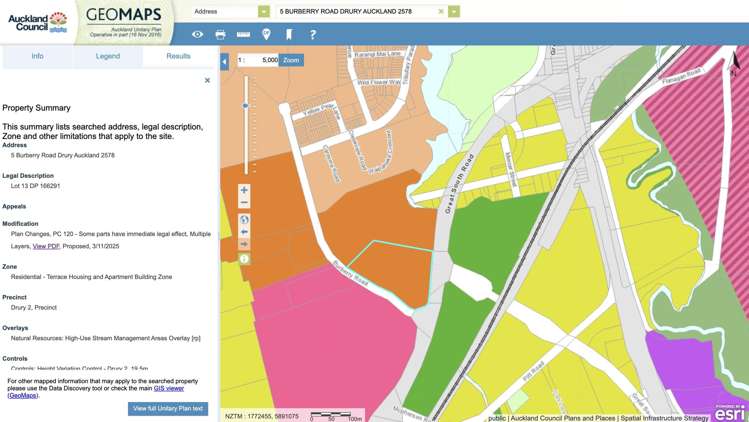Switch to the Info tab

[x=37, y=56]
